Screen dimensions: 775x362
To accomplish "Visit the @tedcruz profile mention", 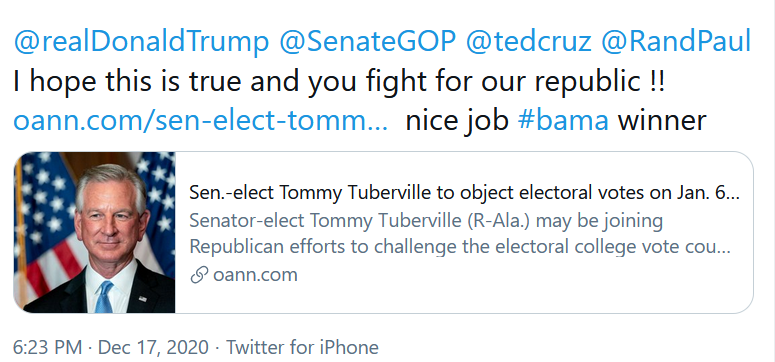I will 529,41.
